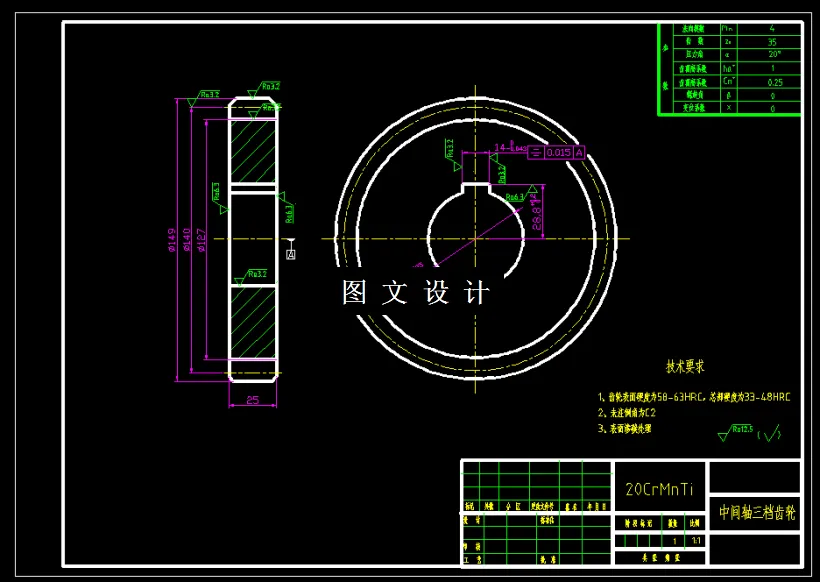Screen dimensions: 820x582
Task: Click value 0 in the x row
Action: point(772,109)
